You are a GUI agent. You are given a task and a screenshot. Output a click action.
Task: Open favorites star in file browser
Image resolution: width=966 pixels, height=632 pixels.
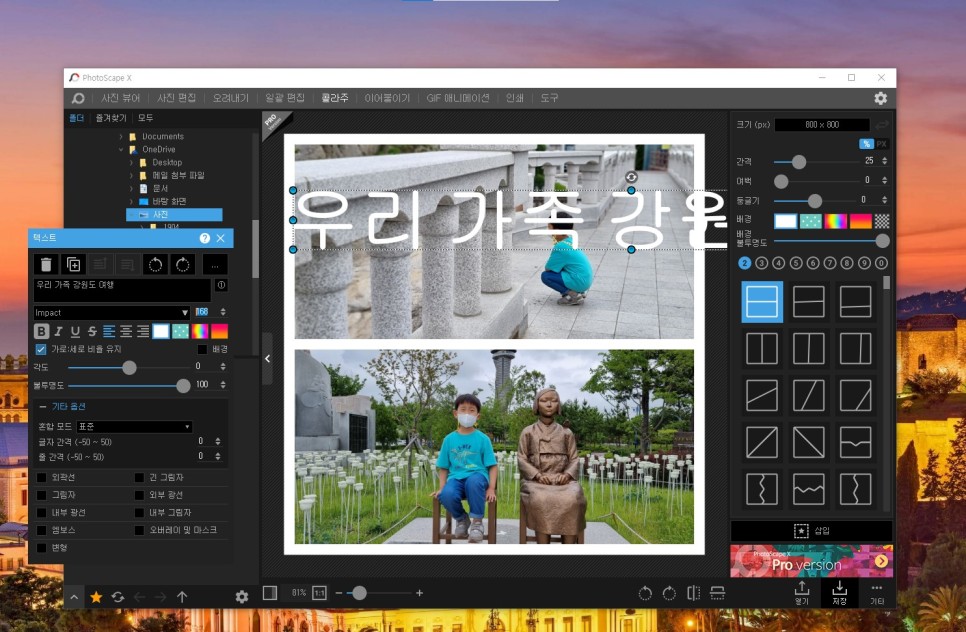coord(96,596)
